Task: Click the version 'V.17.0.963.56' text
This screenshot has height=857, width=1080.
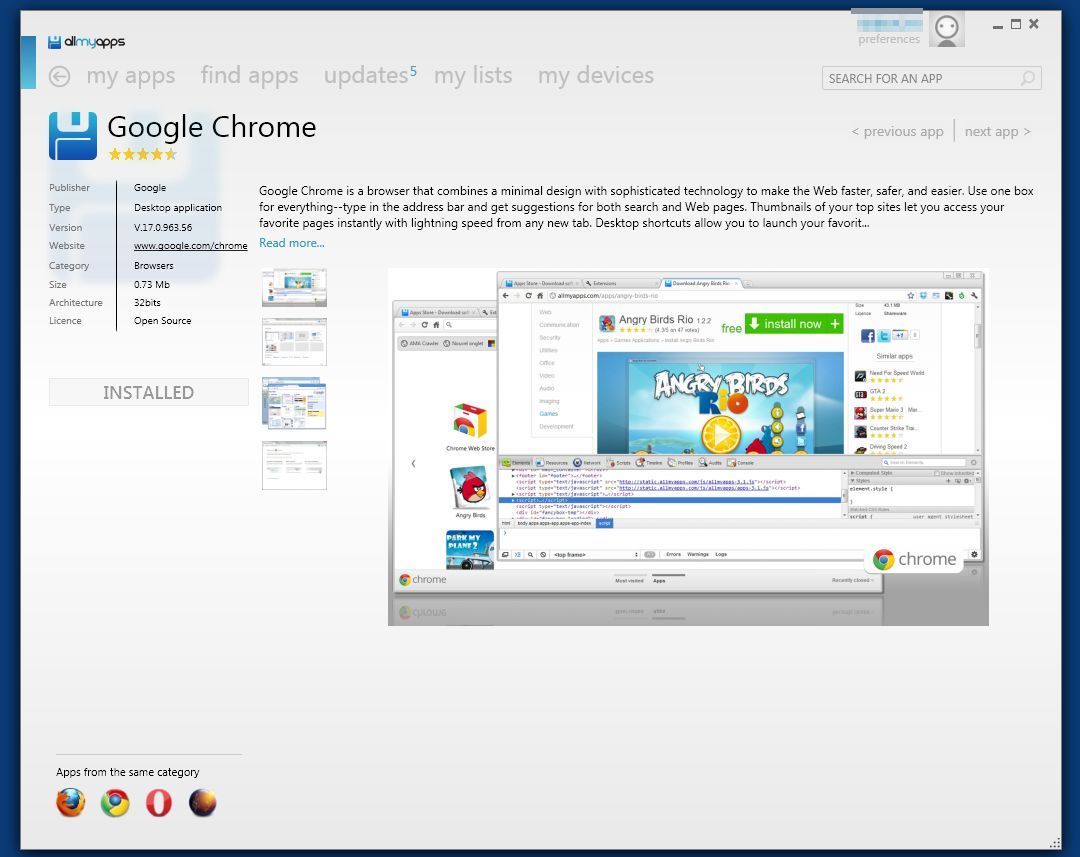Action: [x=163, y=227]
